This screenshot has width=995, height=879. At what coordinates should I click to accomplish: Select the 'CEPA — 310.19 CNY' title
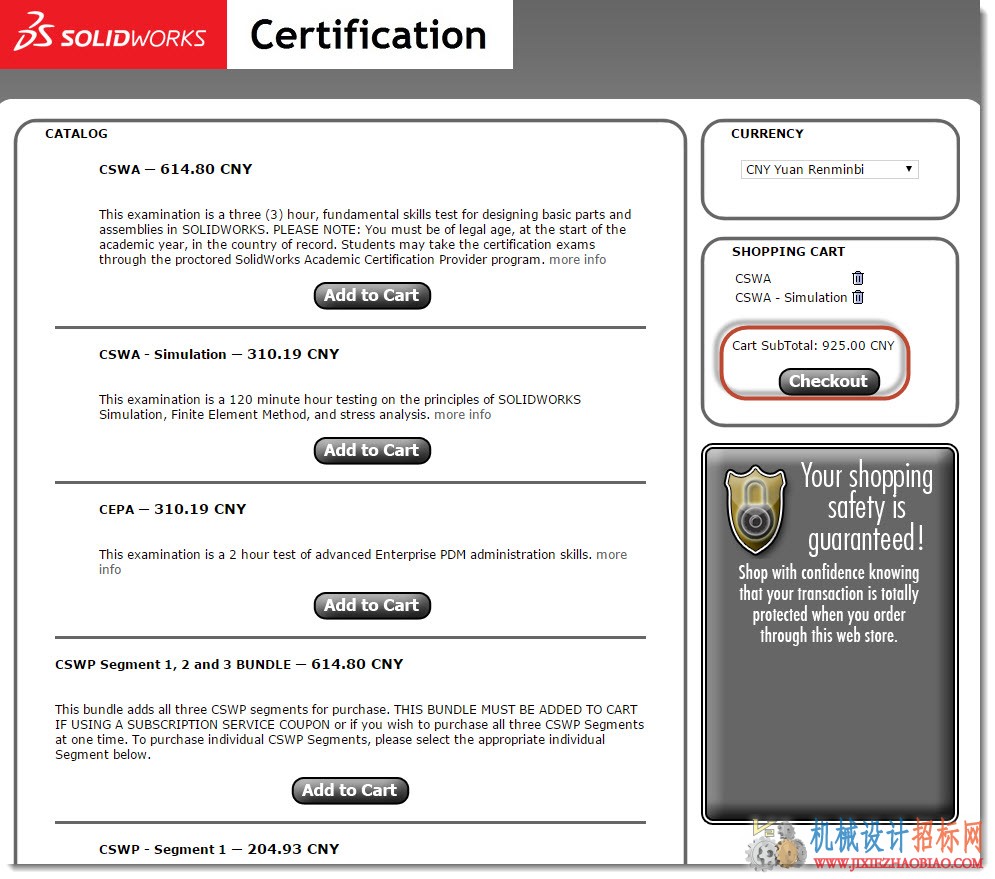tap(173, 510)
